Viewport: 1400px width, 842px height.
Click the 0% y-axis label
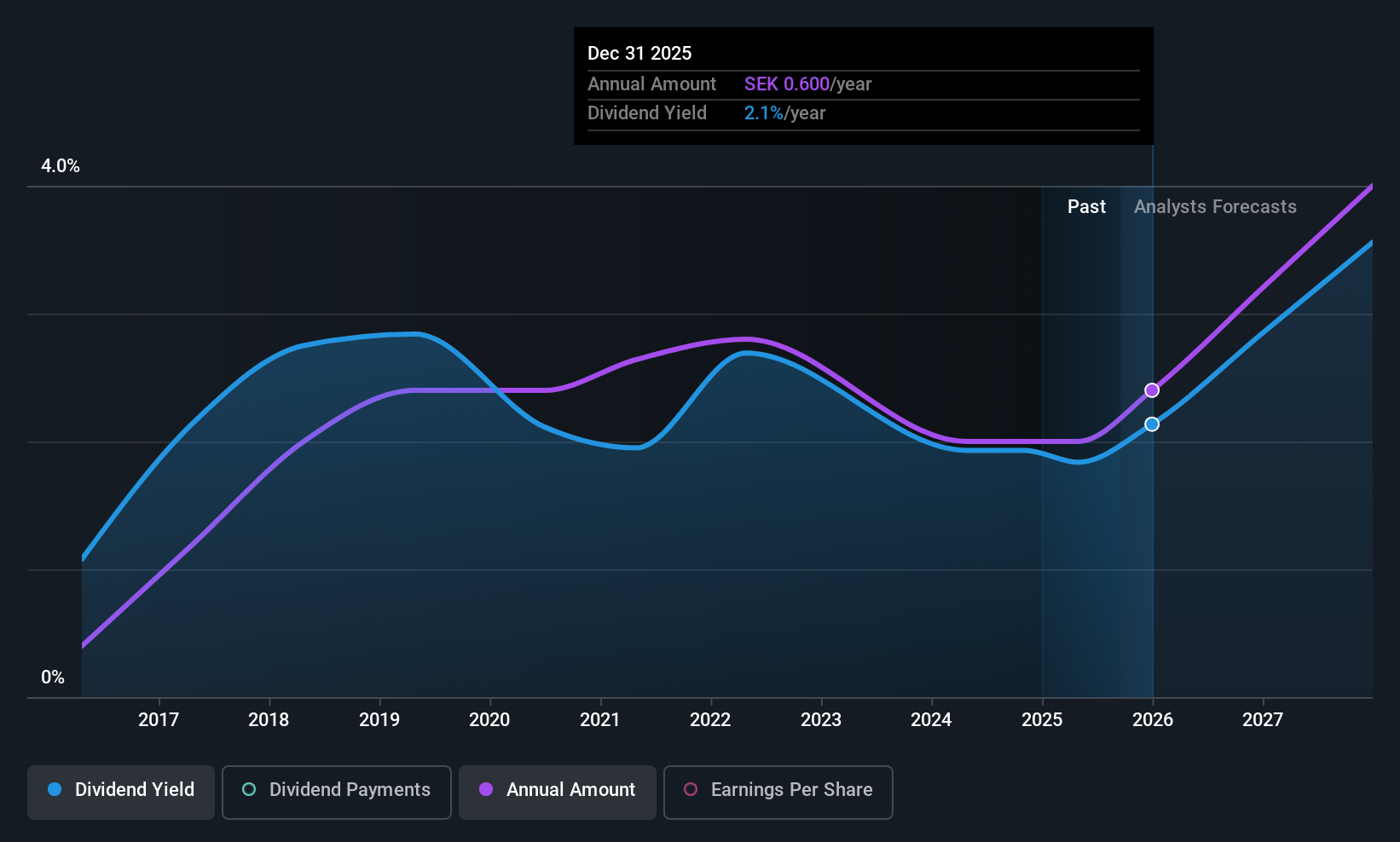pos(53,678)
